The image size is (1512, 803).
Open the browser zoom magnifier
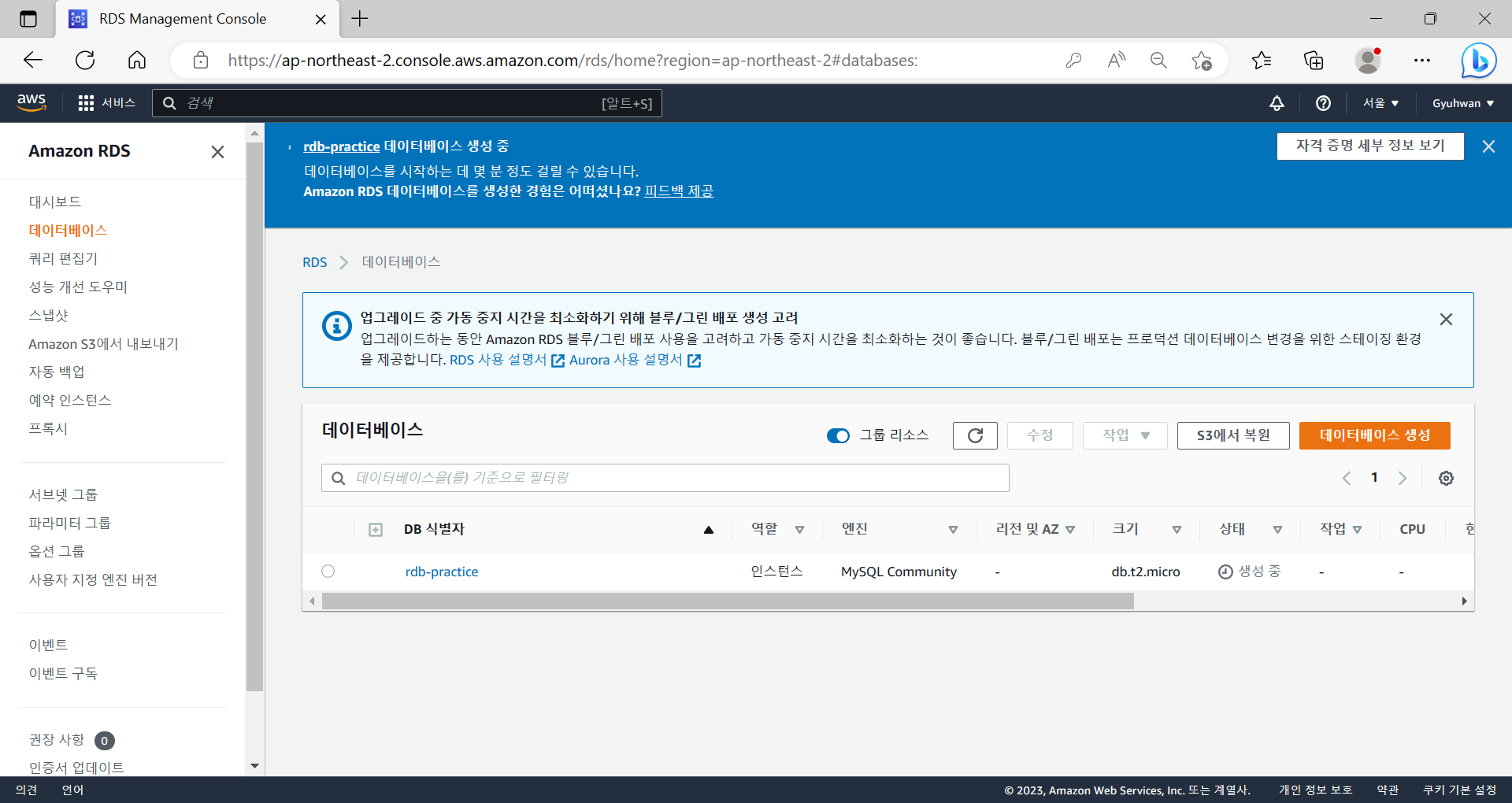click(1158, 60)
